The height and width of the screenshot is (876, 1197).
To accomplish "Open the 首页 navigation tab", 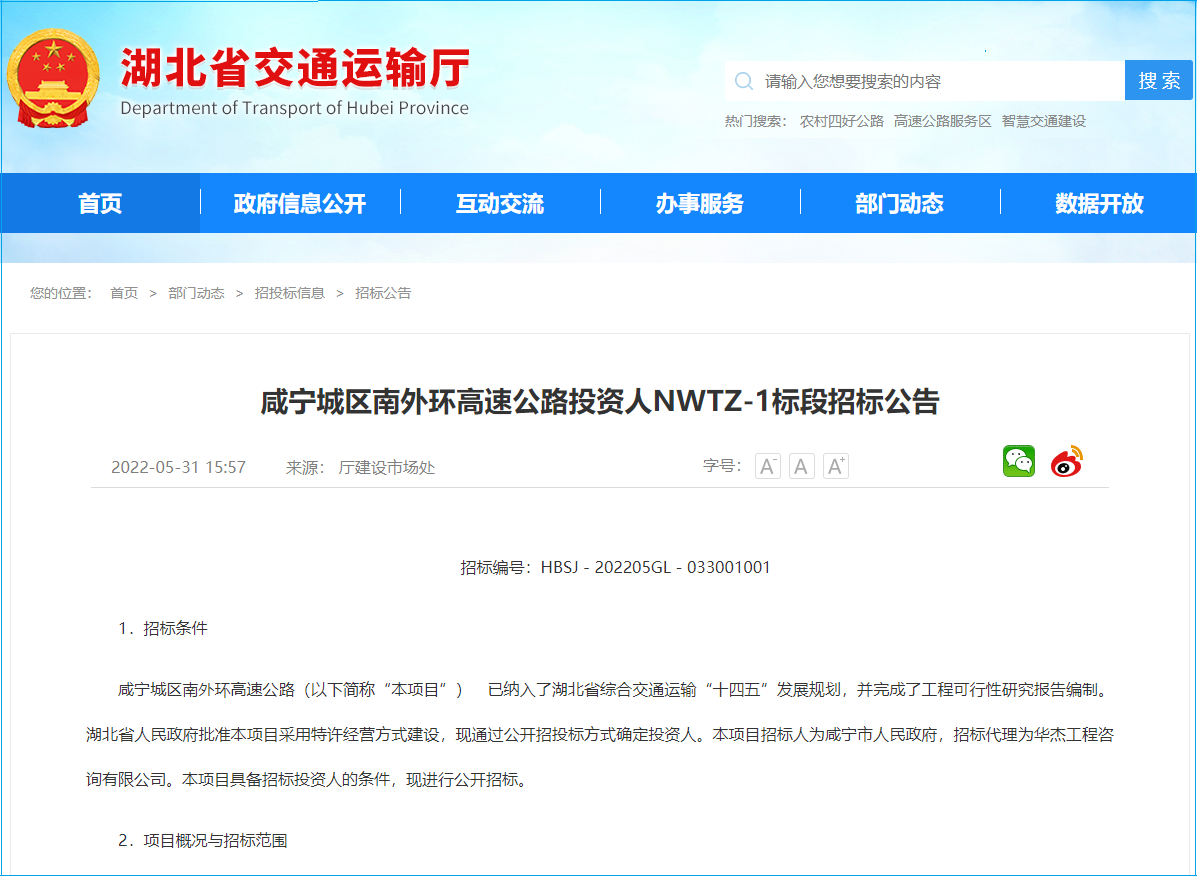I will 100,204.
